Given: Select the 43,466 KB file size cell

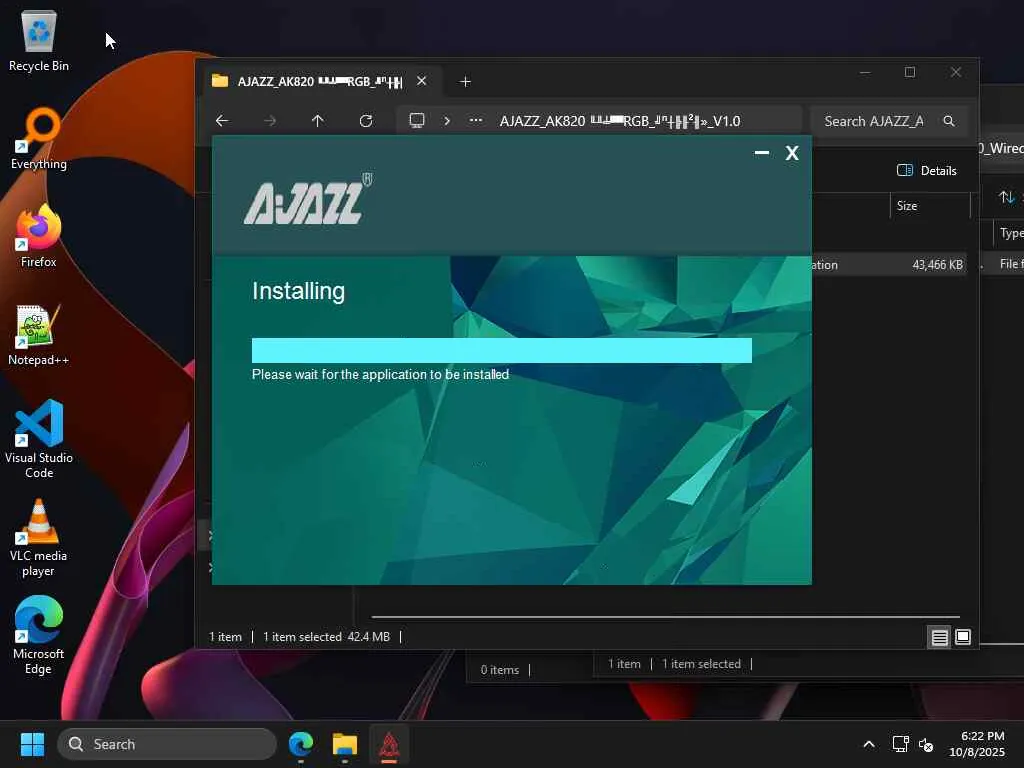Looking at the screenshot, I should coord(937,264).
